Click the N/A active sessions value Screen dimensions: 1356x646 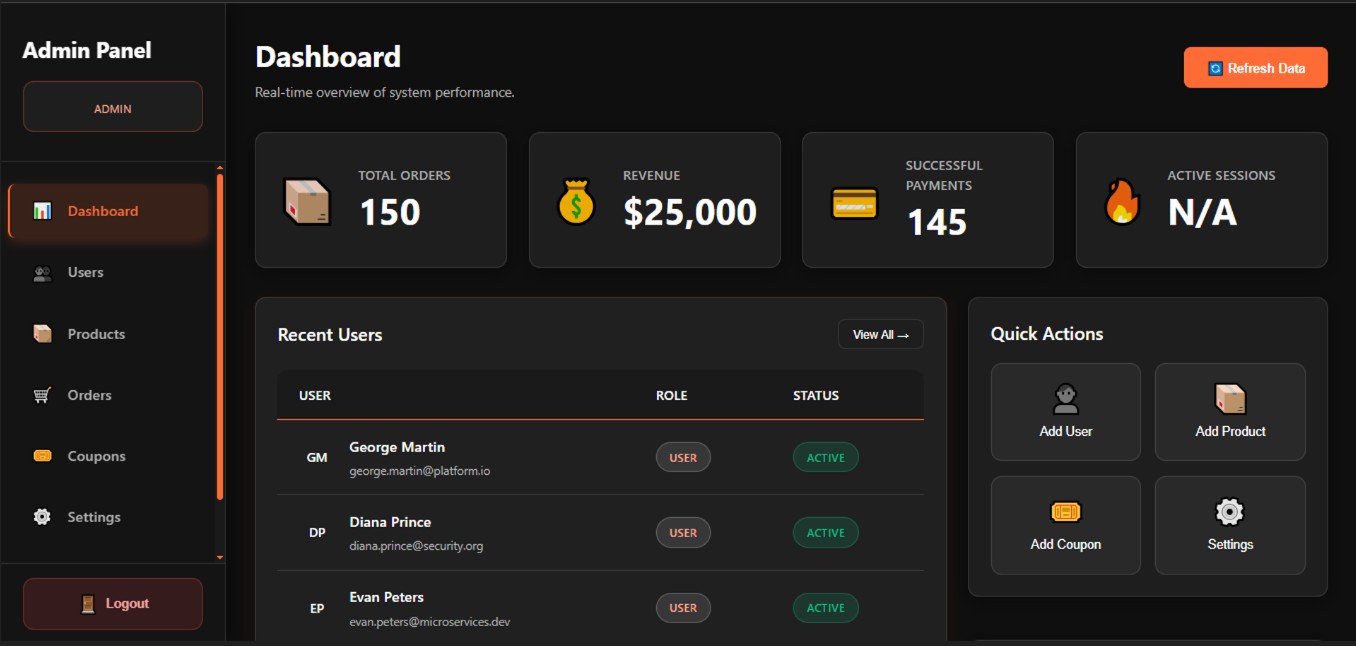(x=1202, y=212)
